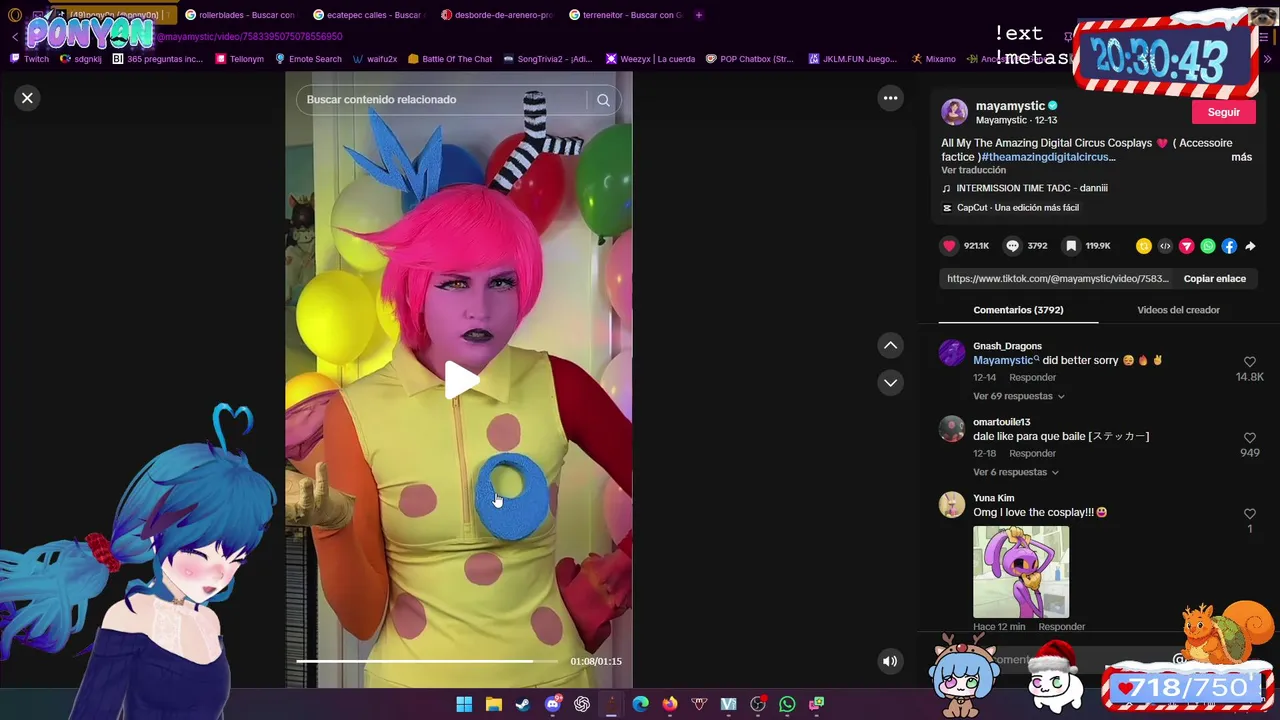Screen dimensions: 1280x720
Task: Open the three-dots more options menu
Action: 890,98
